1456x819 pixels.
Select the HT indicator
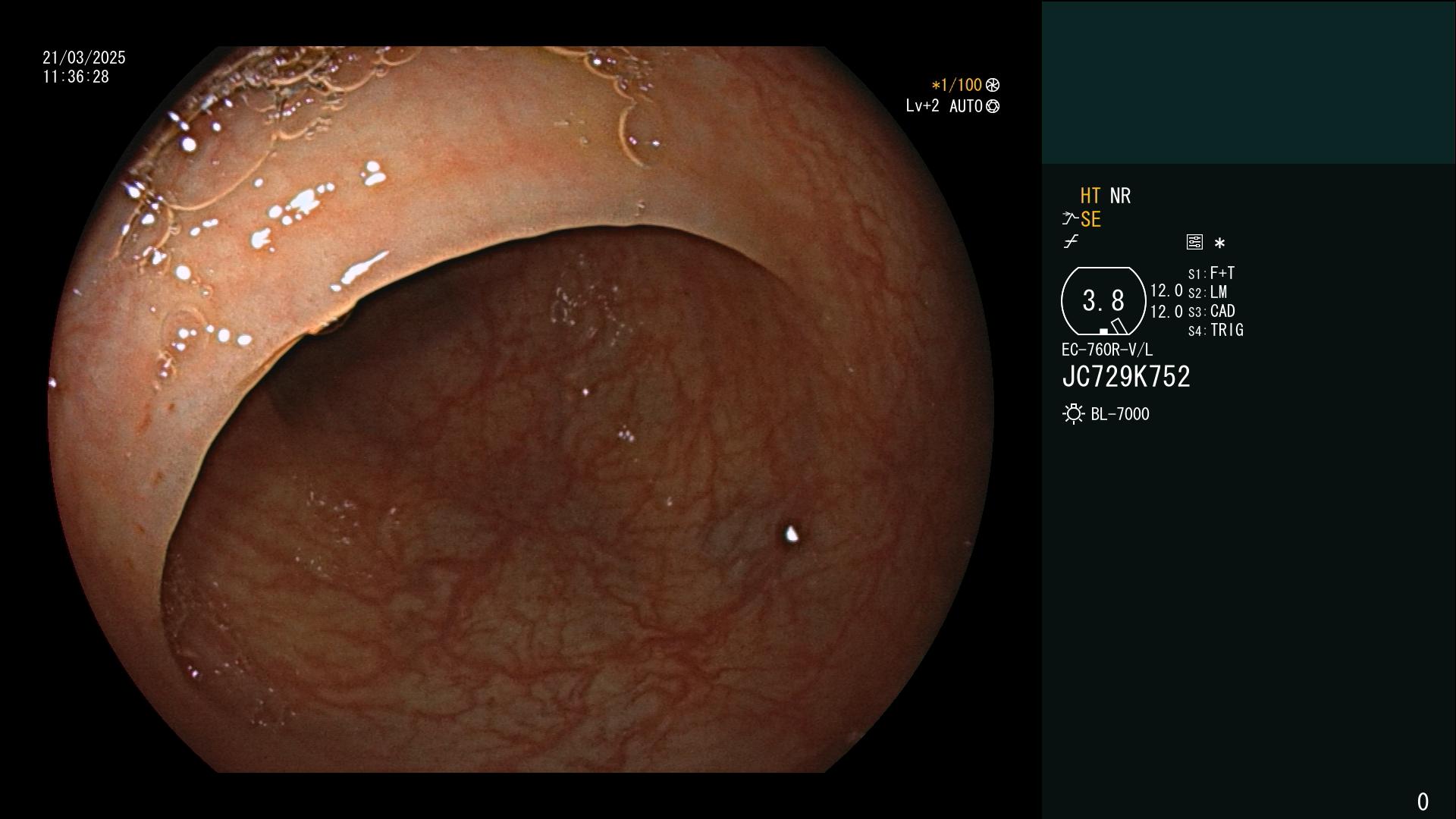pyautogui.click(x=1090, y=196)
